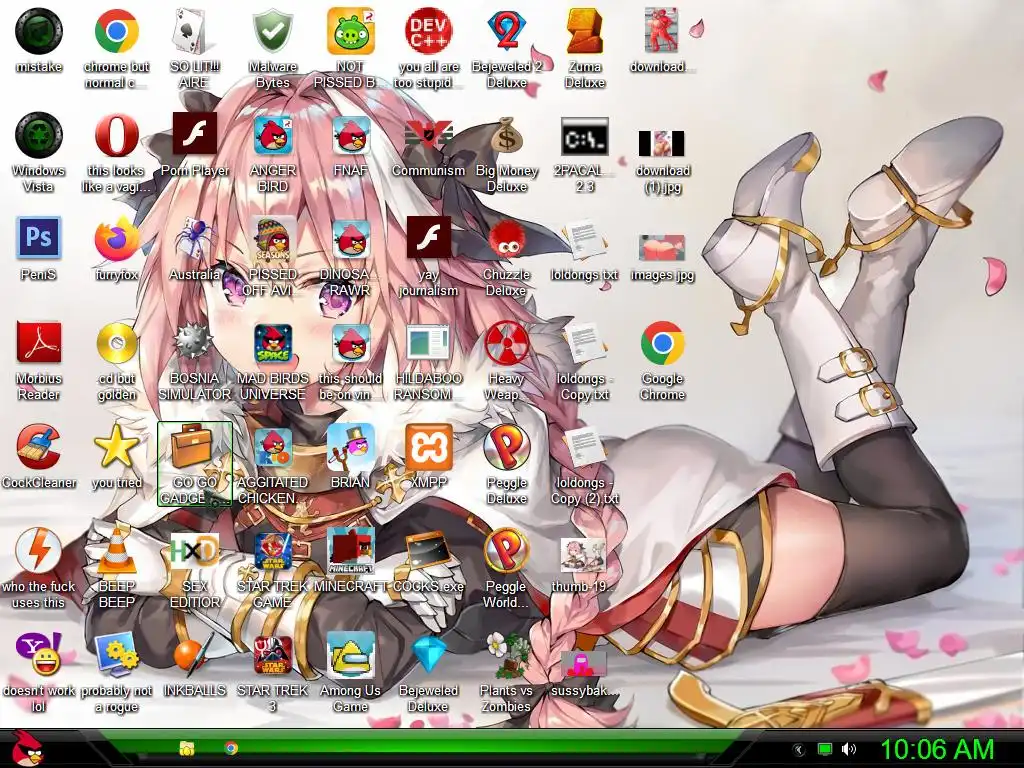Open the 'sussybak...' image thumbnail
The width and height of the screenshot is (1024, 768).
tap(583, 665)
